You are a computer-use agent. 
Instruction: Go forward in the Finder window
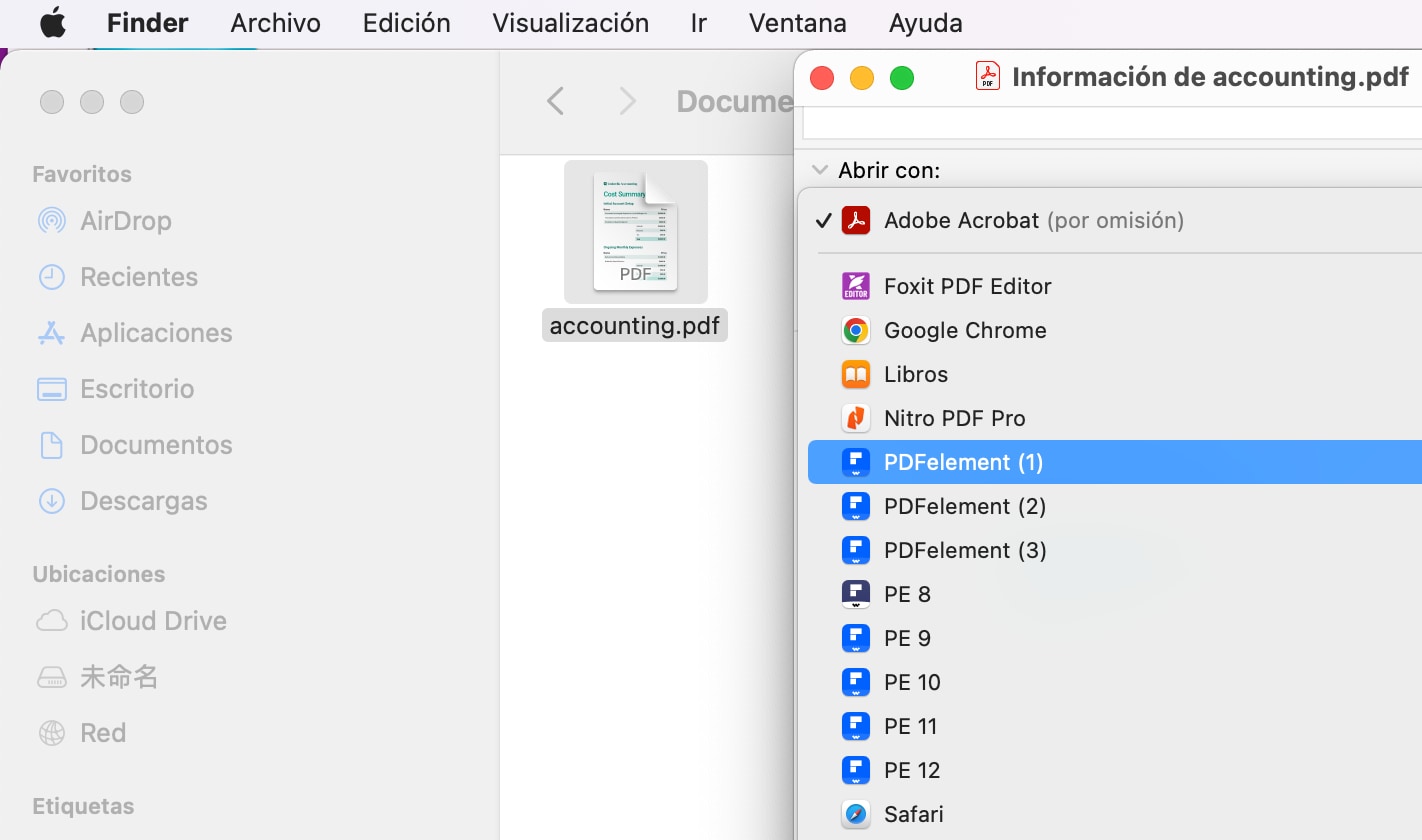(x=628, y=101)
